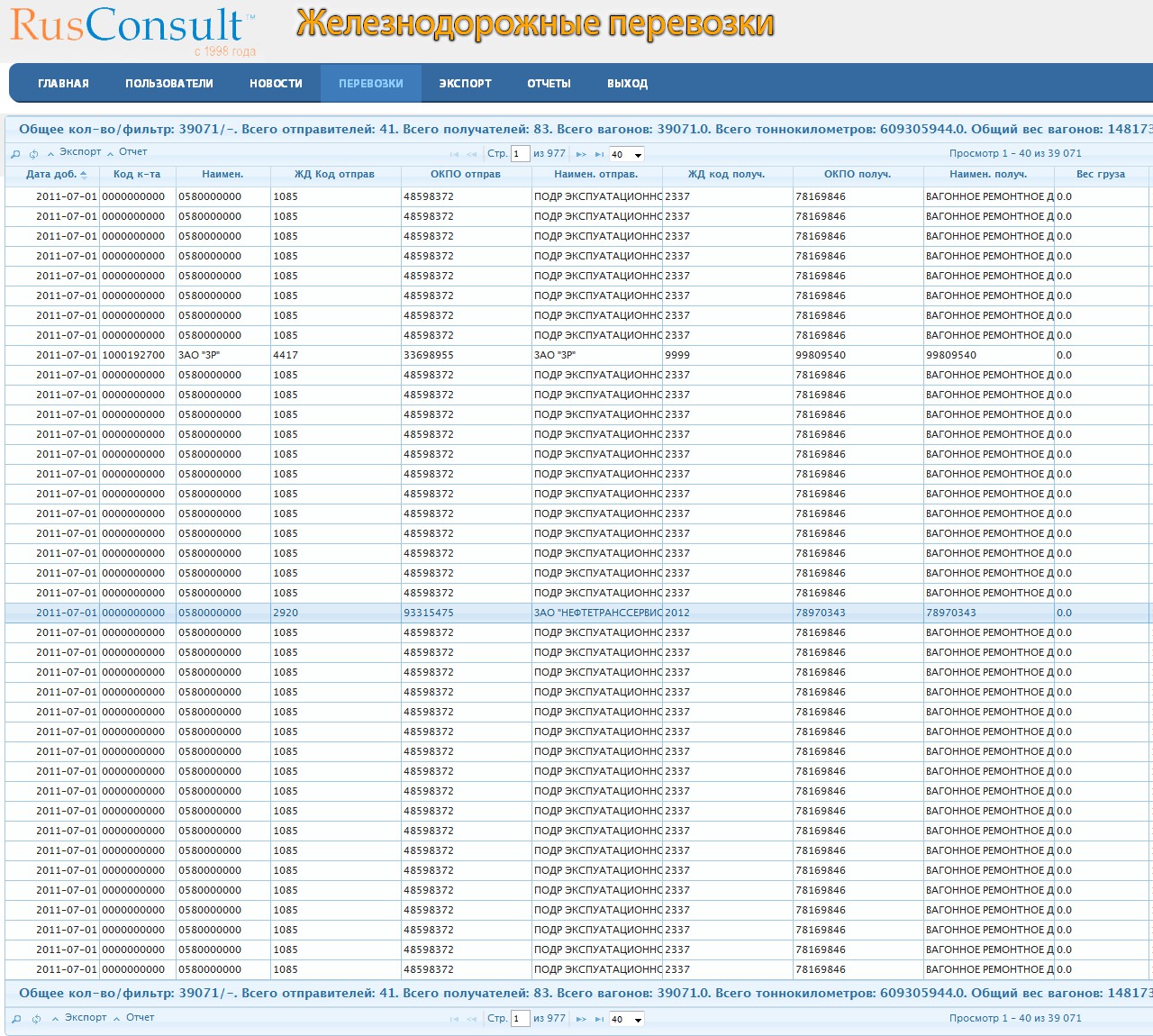
Task: Open the ПОЛЬЗОВАТЕЛИ menu item
Action: pos(169,84)
